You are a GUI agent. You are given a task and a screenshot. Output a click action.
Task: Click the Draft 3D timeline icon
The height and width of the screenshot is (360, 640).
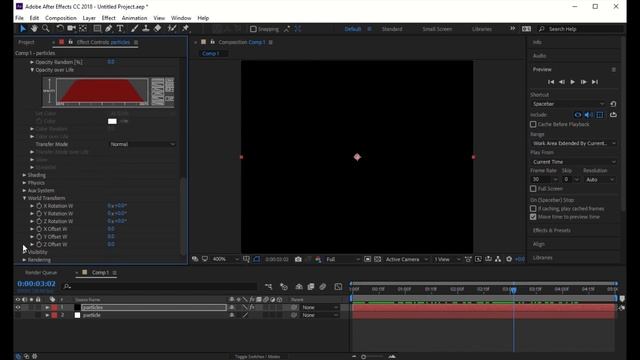click(x=284, y=287)
